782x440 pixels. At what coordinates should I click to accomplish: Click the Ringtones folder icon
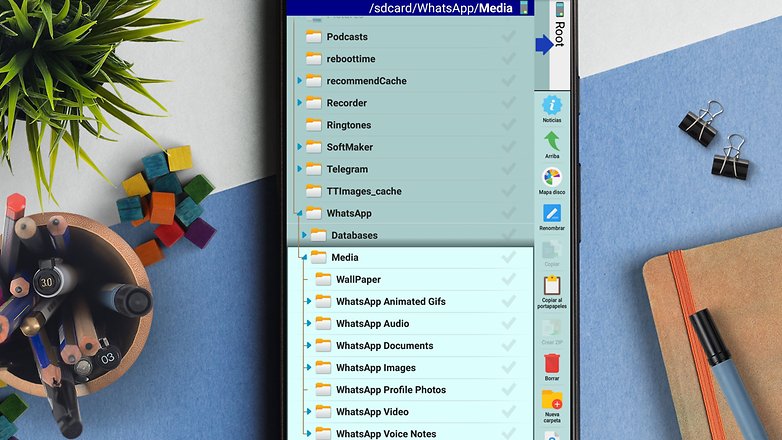[x=313, y=125]
